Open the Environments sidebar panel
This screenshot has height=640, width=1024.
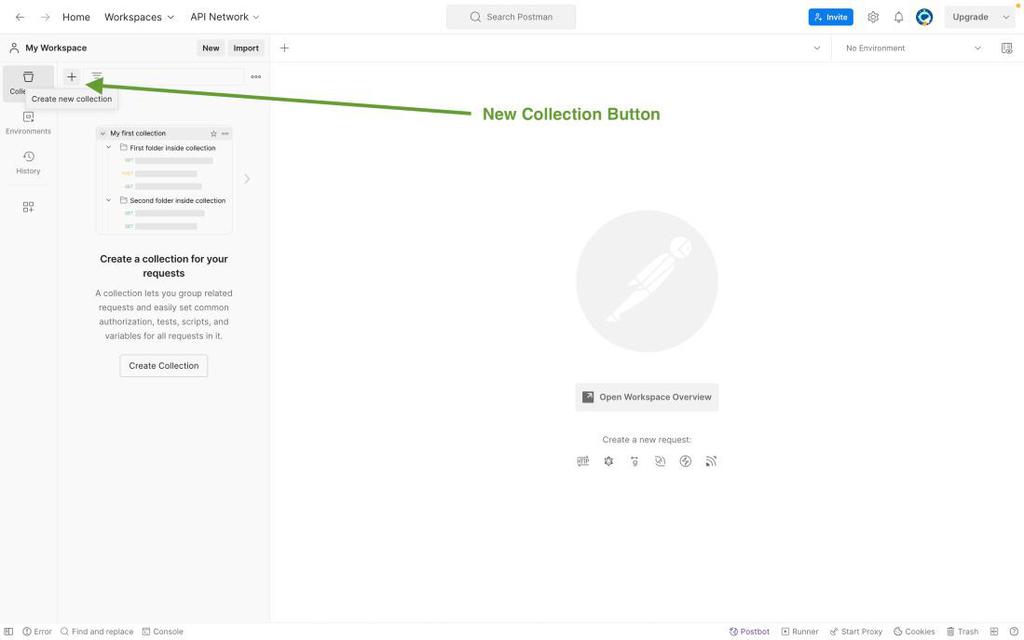pyautogui.click(x=28, y=123)
